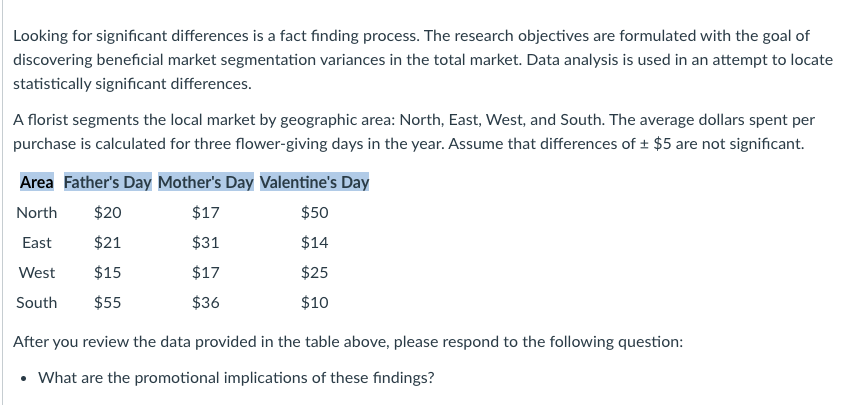Select the Valentine's Day column header
Viewport: 845px width, 405px height.
314,183
